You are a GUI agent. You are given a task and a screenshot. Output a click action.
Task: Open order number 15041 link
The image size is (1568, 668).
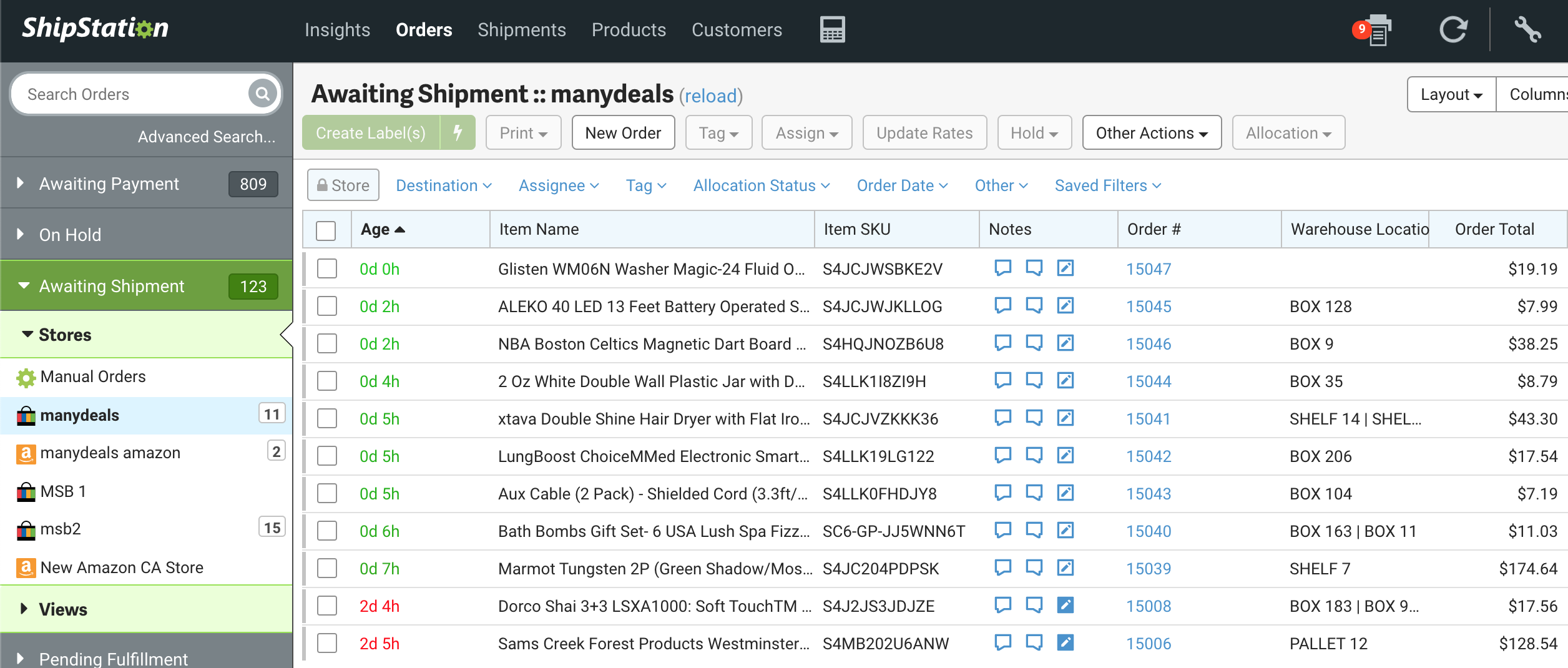1148,419
